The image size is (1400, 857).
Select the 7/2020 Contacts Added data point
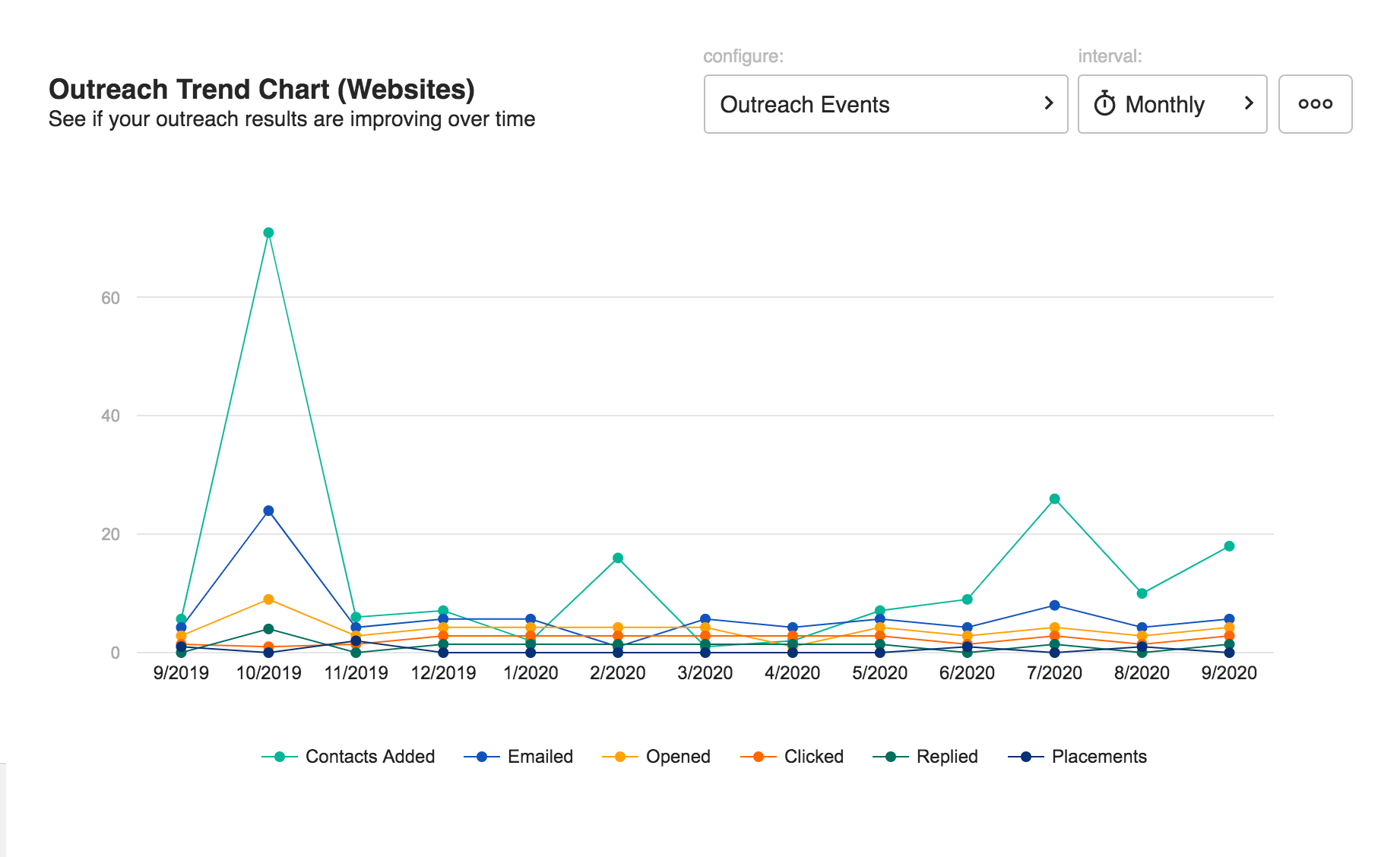coord(1054,499)
